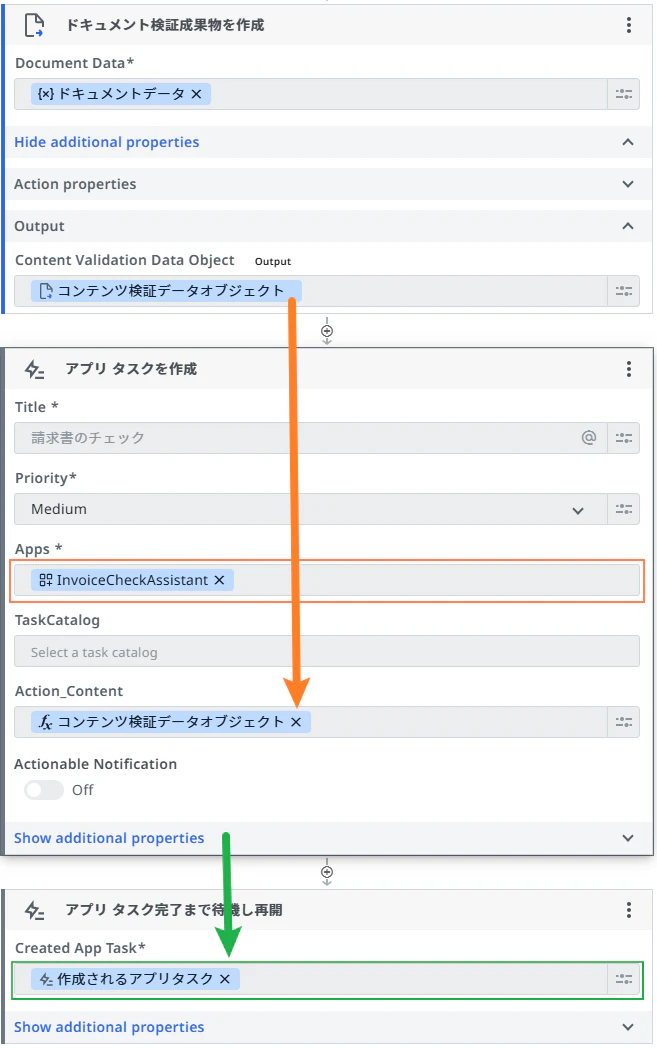Click the @ mention icon in Title field
Viewport: 657px width, 1048px height.
tap(588, 438)
